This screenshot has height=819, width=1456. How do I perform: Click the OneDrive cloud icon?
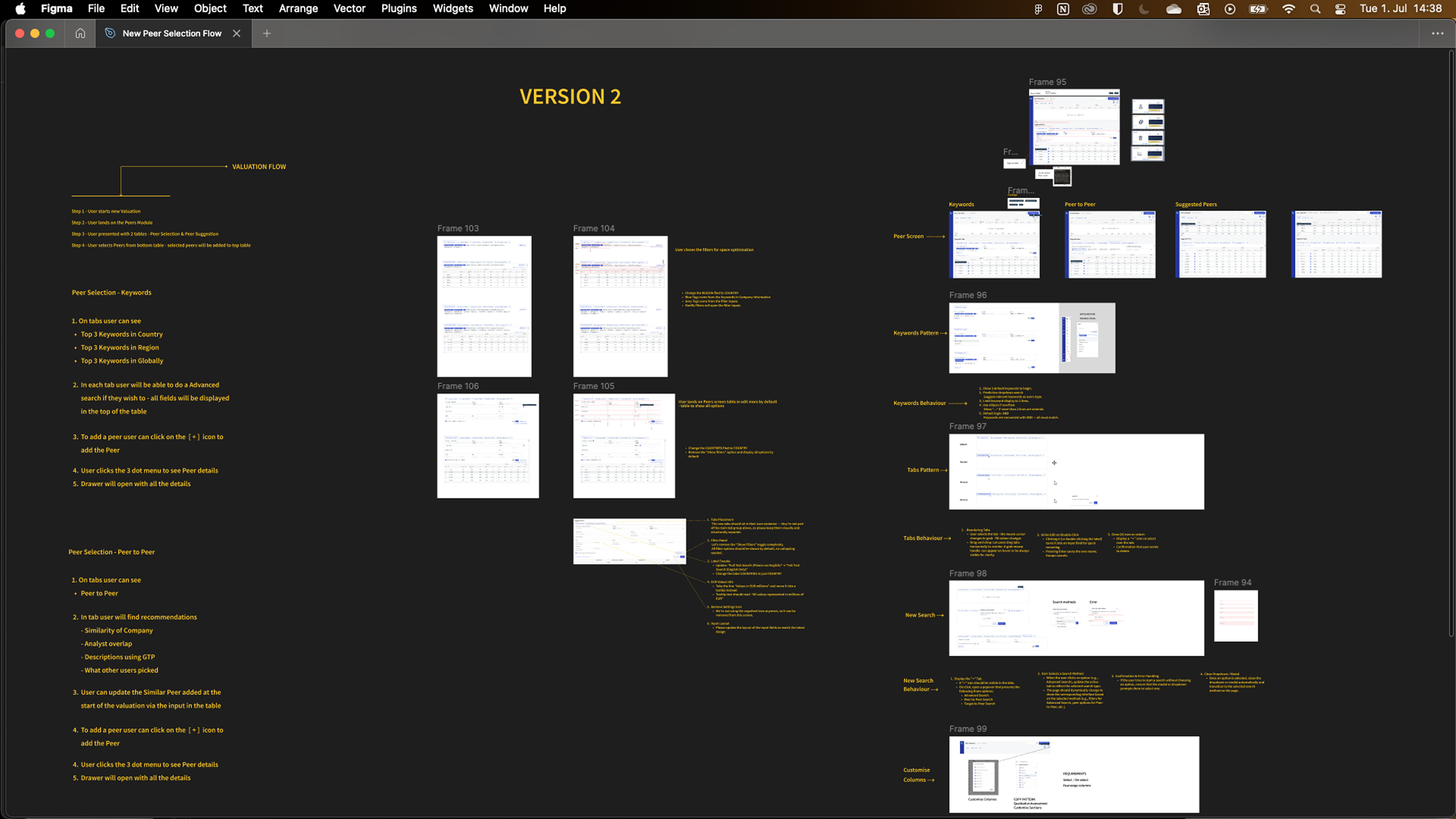[1174, 9]
